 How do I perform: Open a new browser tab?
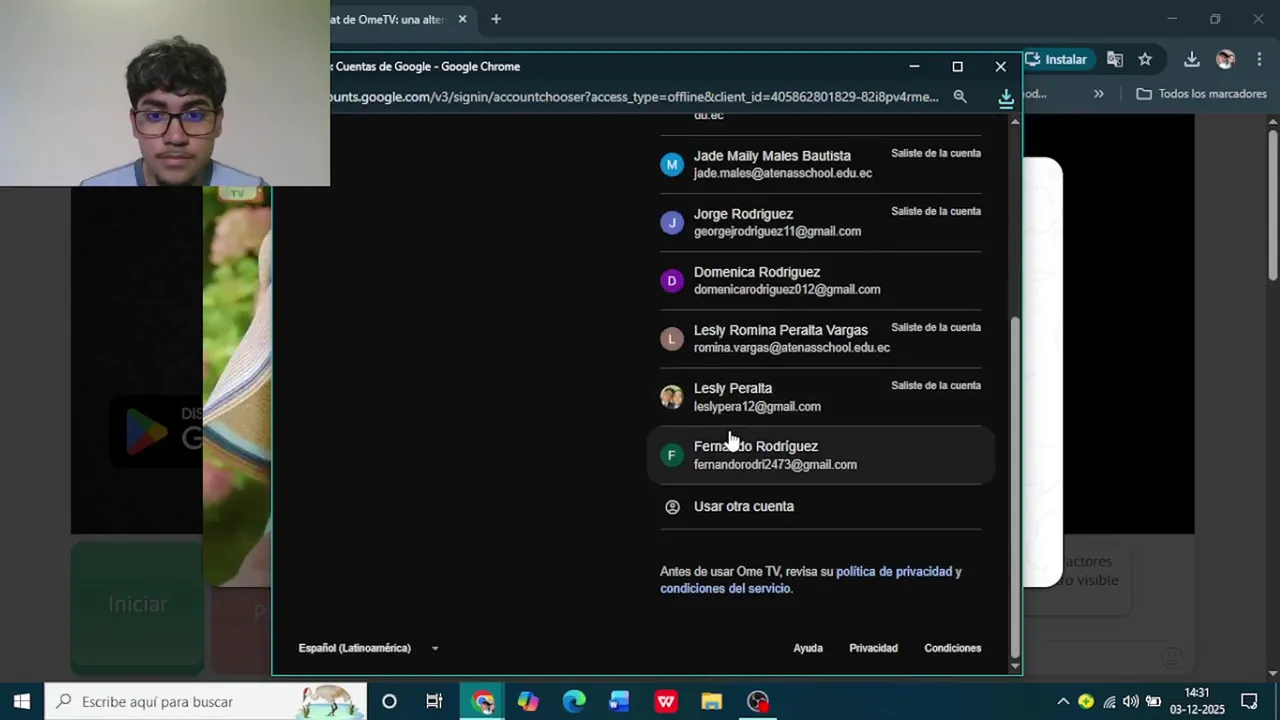(496, 19)
